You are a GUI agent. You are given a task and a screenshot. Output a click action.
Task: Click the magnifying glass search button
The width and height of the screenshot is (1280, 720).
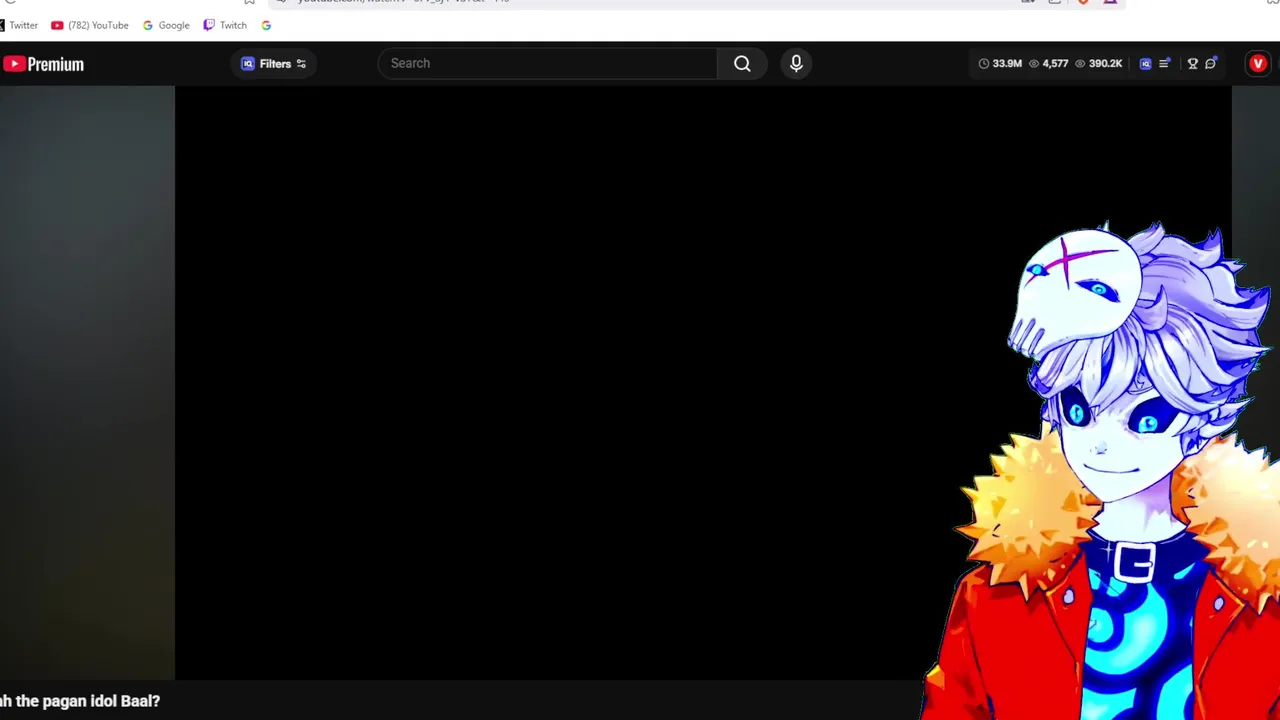742,63
